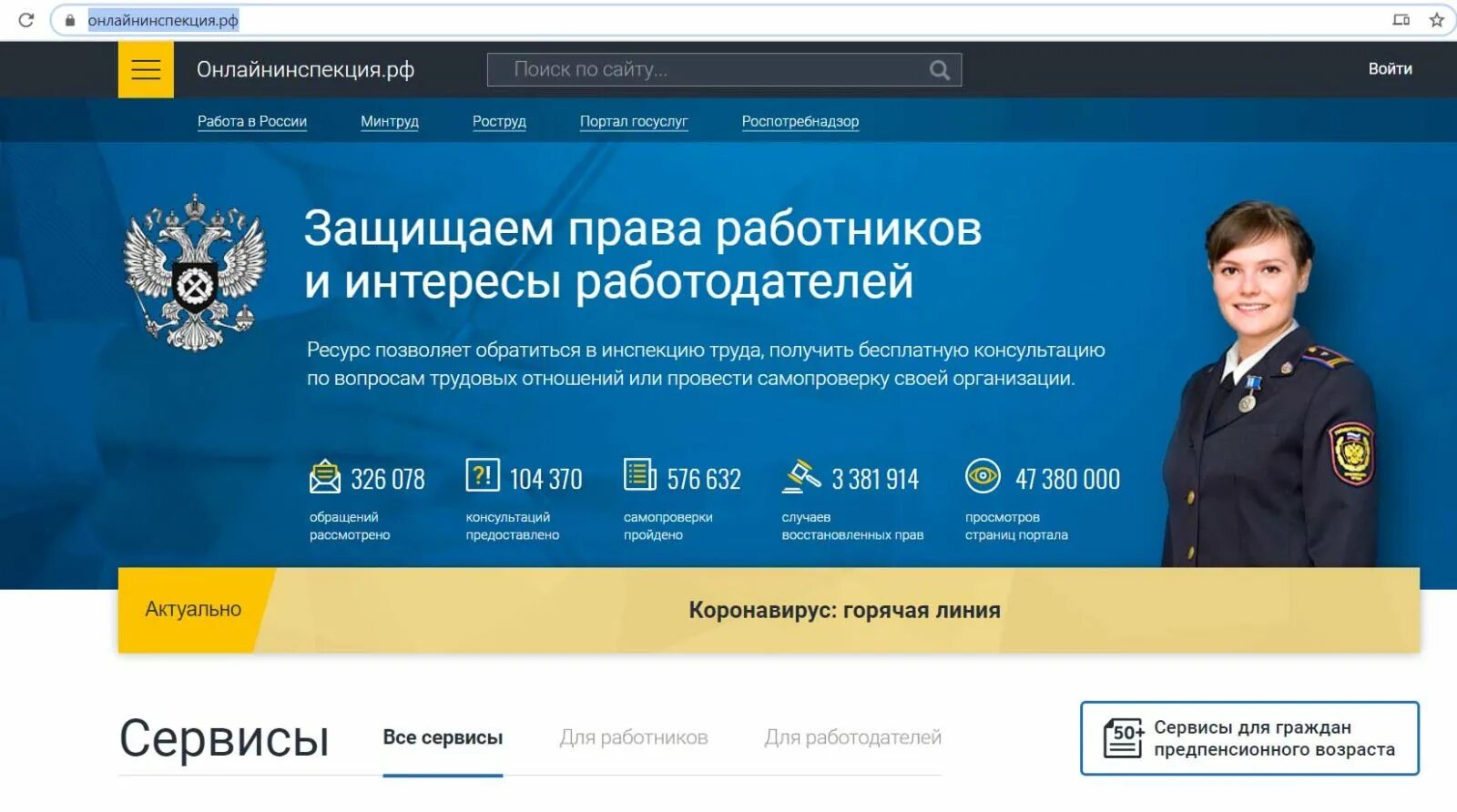Image resolution: width=1457 pixels, height=812 pixels.
Task: Click the eye icon beside 47 380 000
Action: [983, 475]
